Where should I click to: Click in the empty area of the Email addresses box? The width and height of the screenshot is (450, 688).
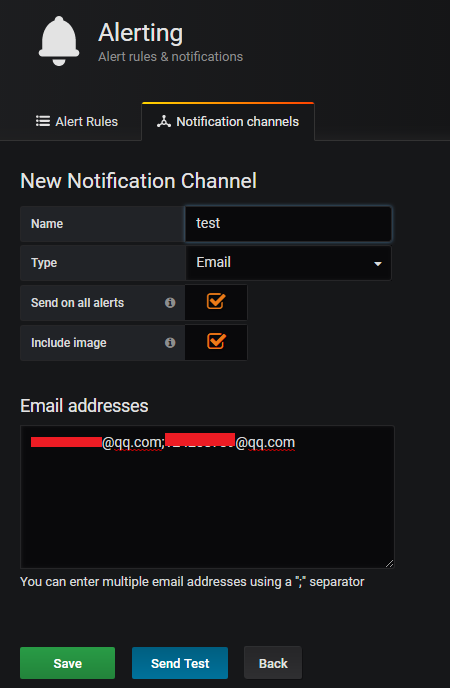click(207, 509)
